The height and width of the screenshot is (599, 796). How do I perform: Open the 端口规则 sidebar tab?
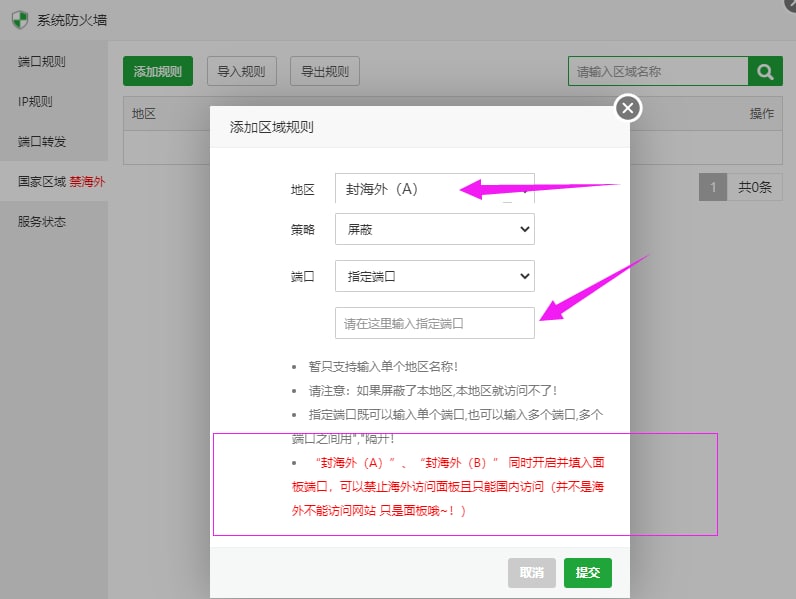(x=42, y=62)
